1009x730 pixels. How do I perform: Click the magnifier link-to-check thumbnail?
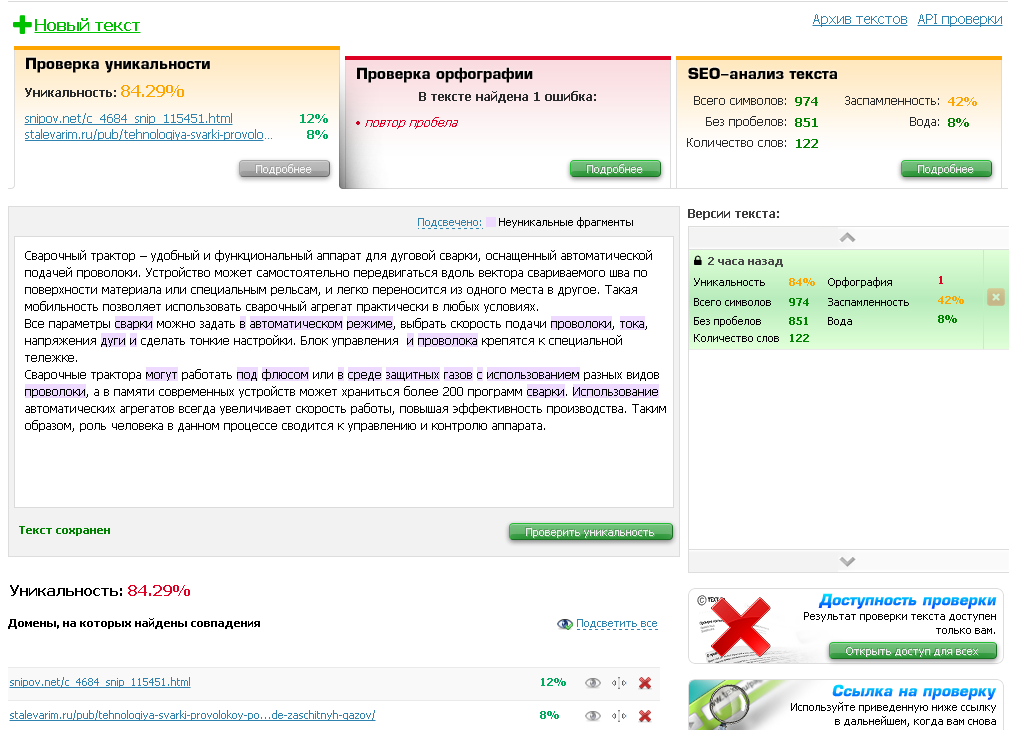(737, 706)
